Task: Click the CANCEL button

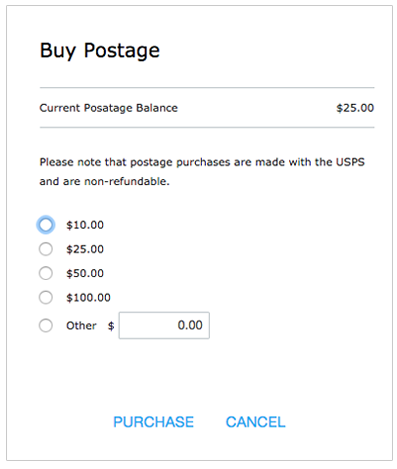Action: coord(256,422)
